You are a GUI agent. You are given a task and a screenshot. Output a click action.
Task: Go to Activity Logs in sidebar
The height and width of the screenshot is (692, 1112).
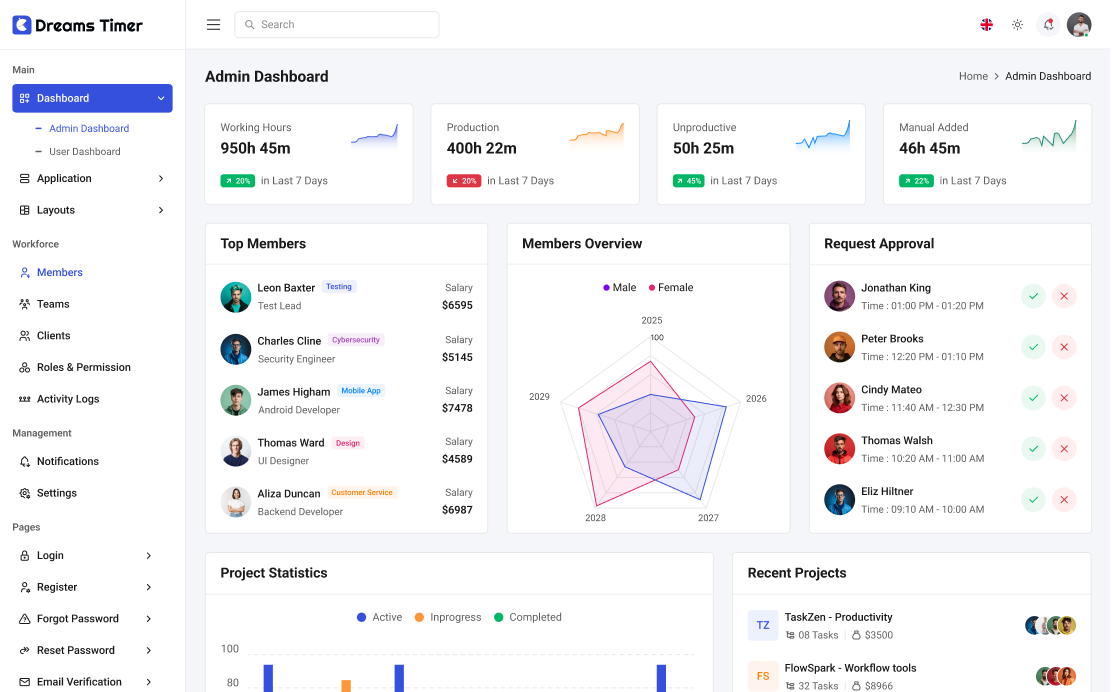(x=68, y=399)
